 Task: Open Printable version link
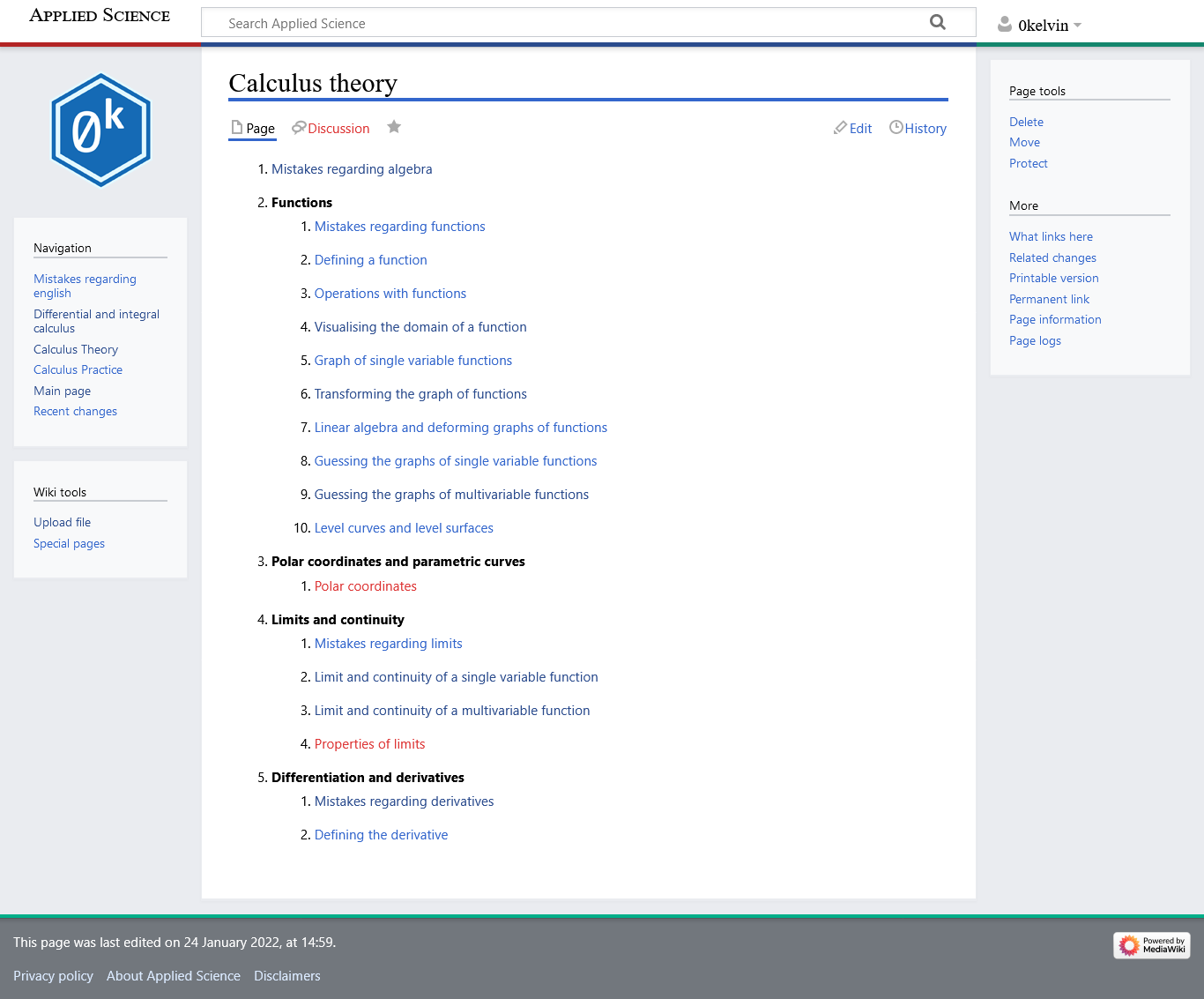pyautogui.click(x=1053, y=279)
